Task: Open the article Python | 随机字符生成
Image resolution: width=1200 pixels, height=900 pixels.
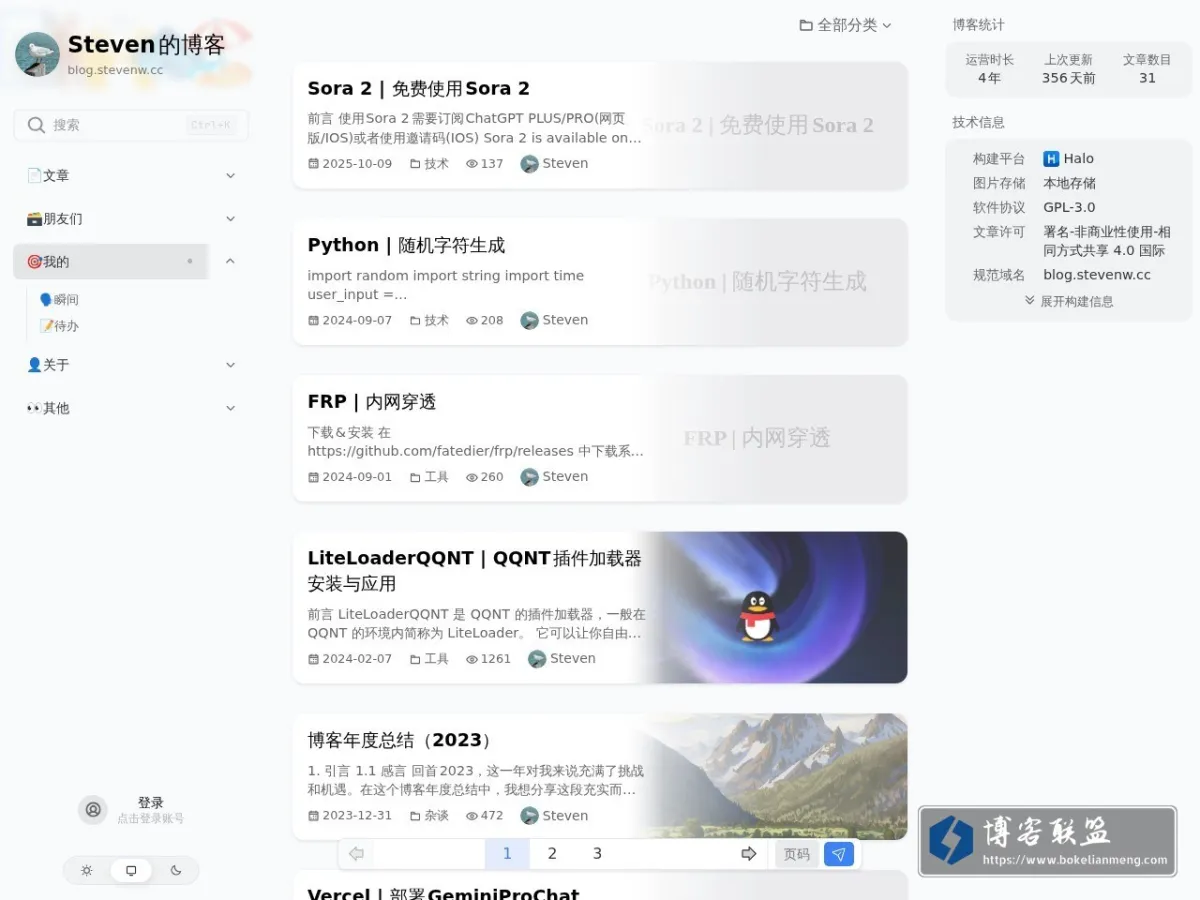Action: click(406, 245)
